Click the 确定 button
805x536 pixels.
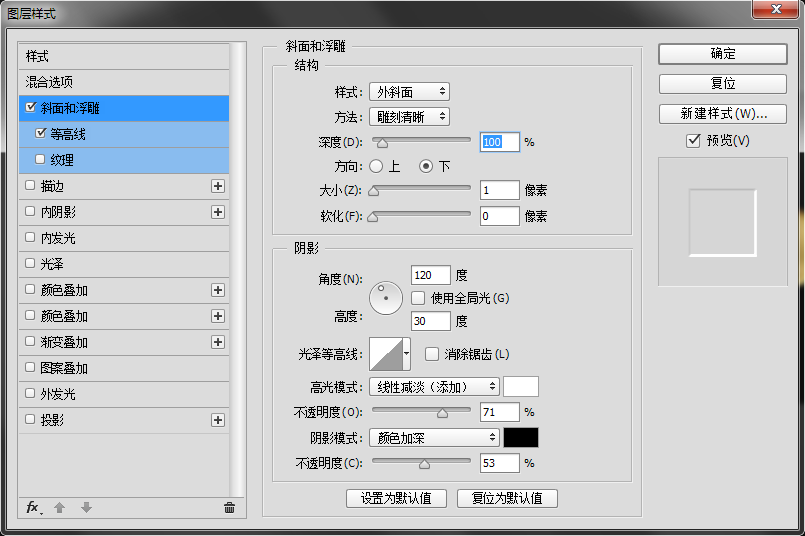coord(722,54)
